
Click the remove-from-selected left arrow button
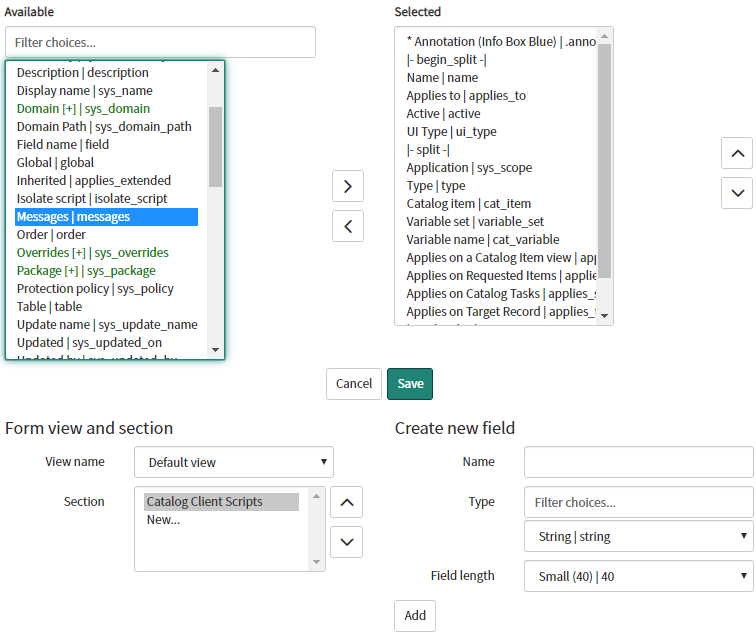(347, 226)
